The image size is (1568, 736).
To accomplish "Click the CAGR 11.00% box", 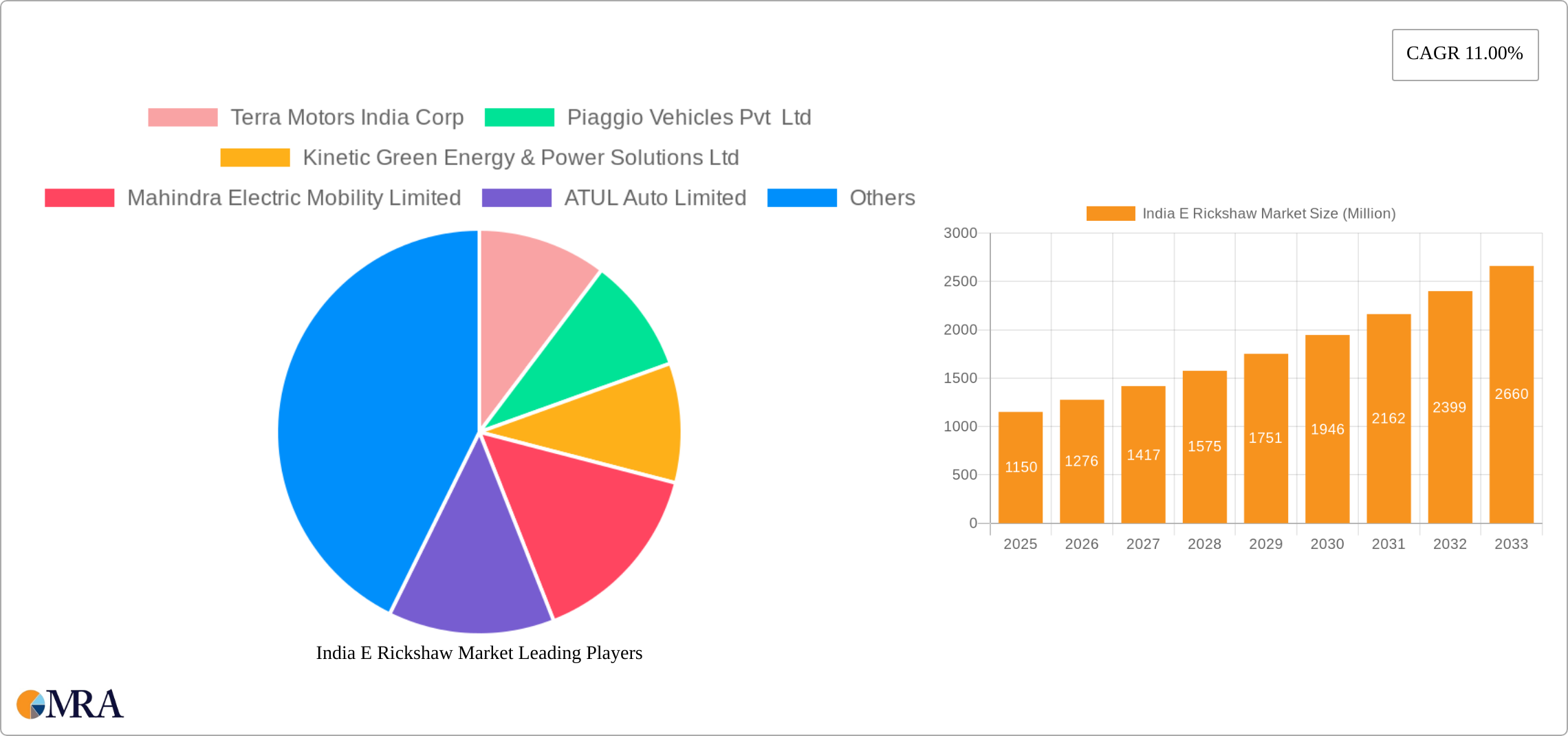I will (1465, 54).
